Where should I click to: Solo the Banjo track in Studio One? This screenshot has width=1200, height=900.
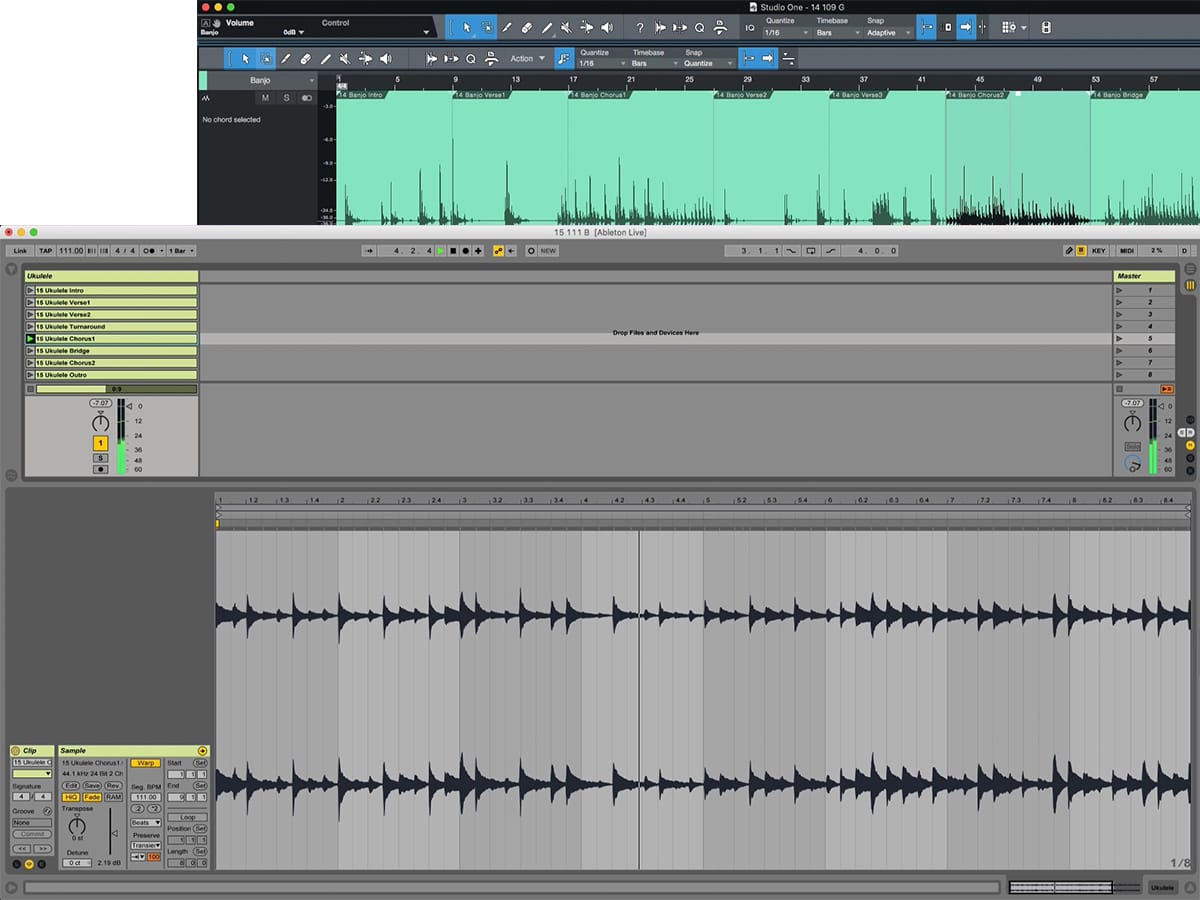tap(286, 98)
